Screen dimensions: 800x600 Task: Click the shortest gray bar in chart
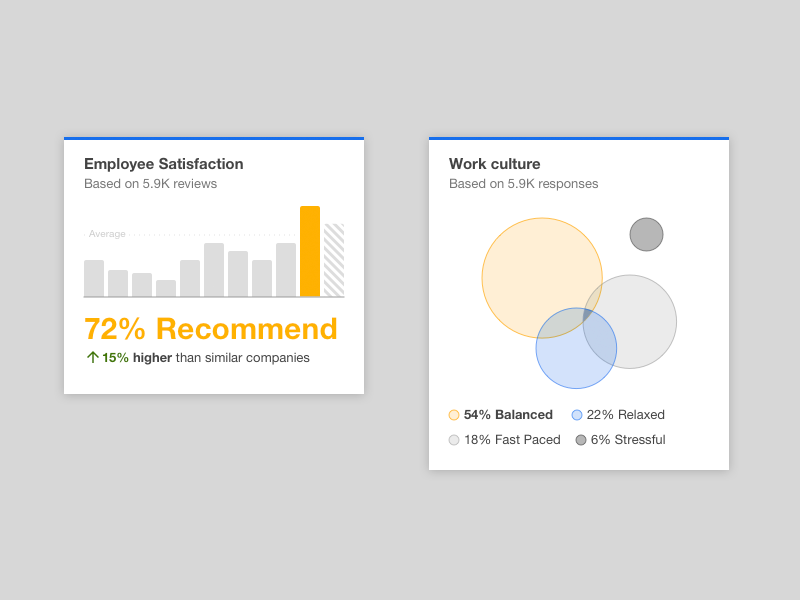point(166,288)
